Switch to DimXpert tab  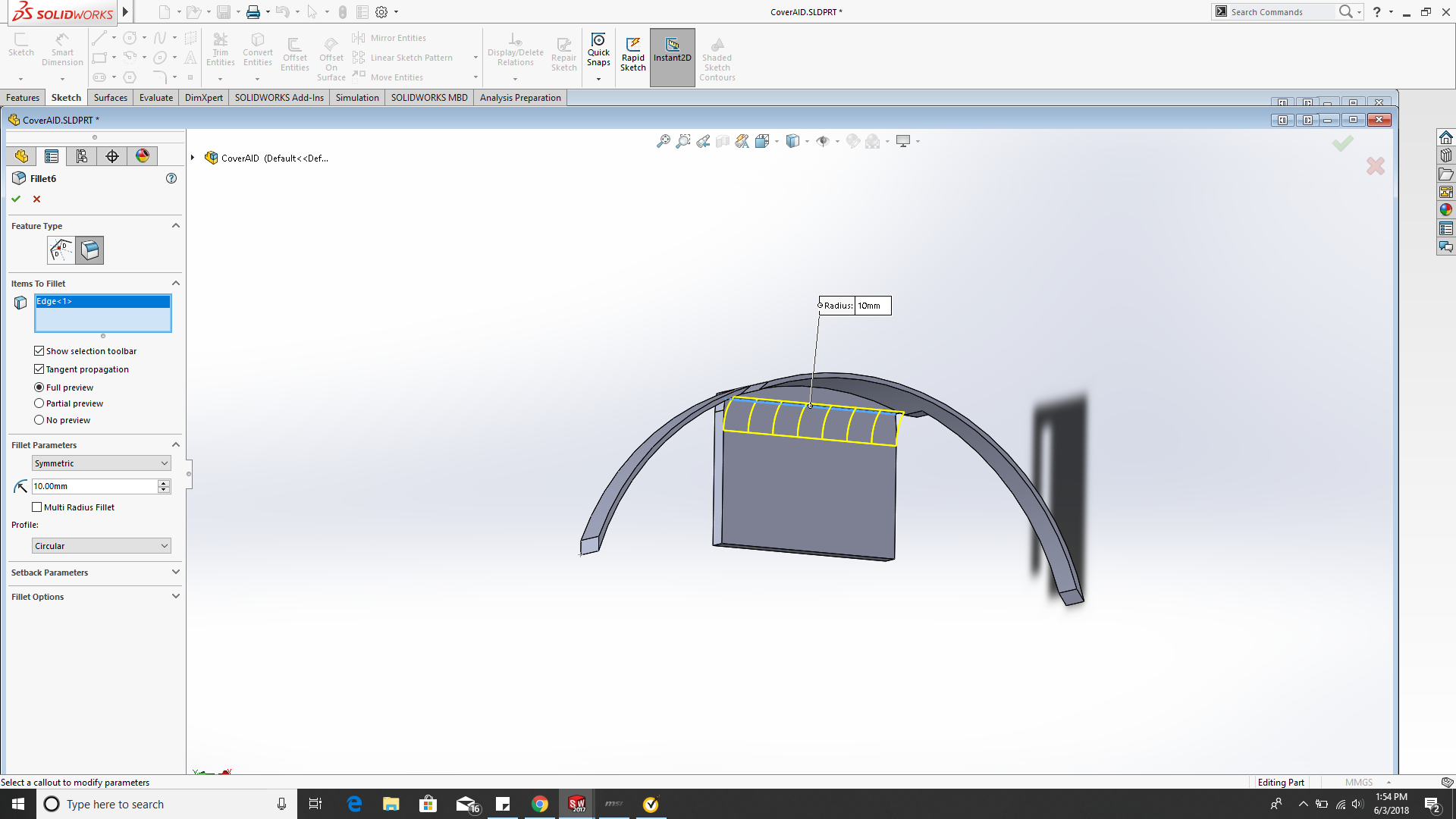204,98
